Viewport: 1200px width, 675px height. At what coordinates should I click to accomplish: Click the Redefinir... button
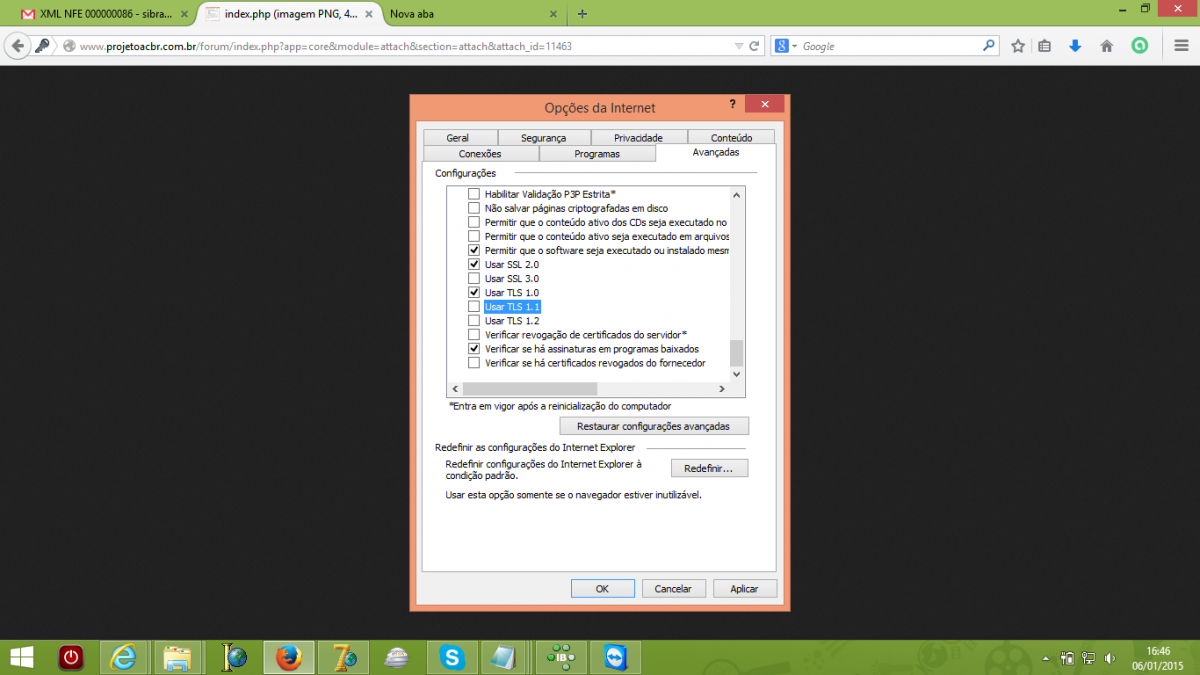709,468
